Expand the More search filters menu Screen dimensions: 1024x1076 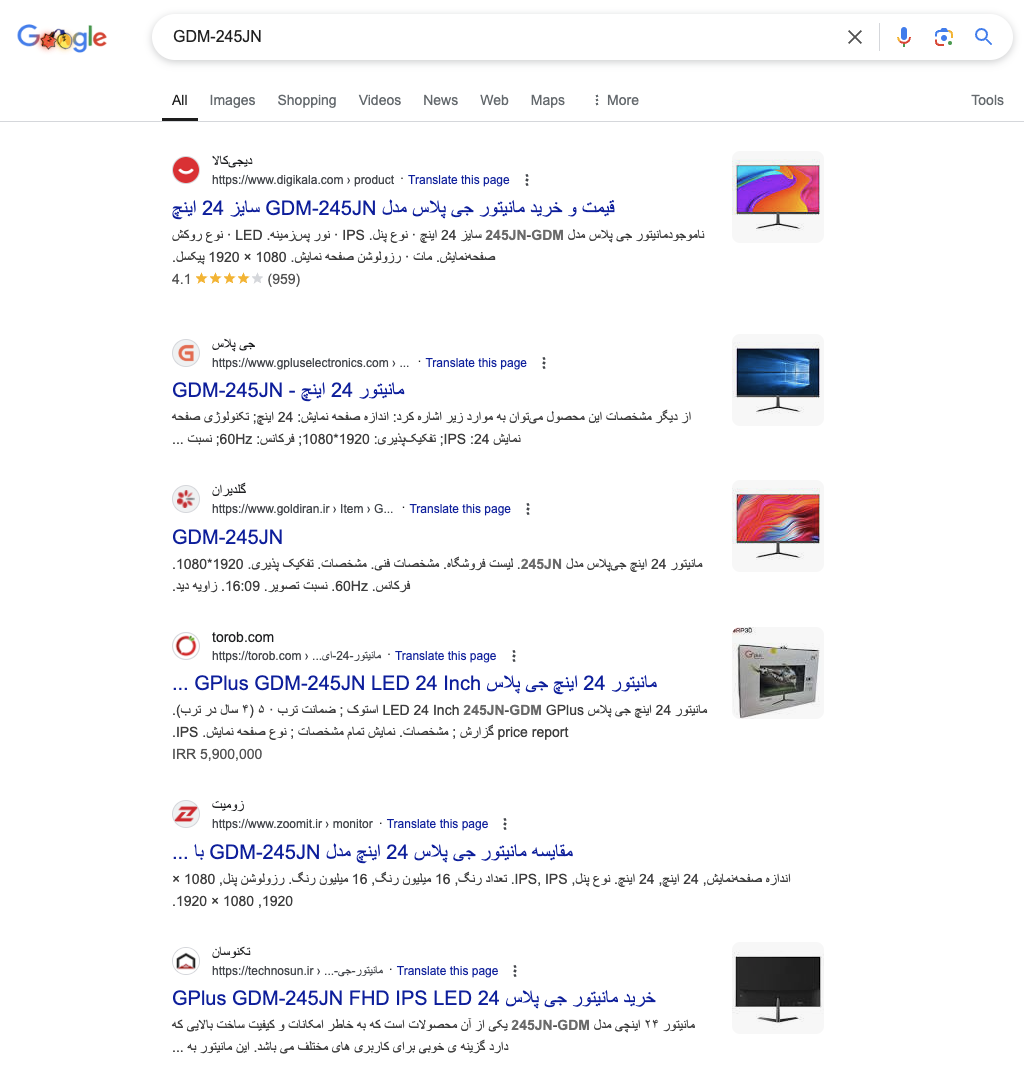(x=616, y=100)
